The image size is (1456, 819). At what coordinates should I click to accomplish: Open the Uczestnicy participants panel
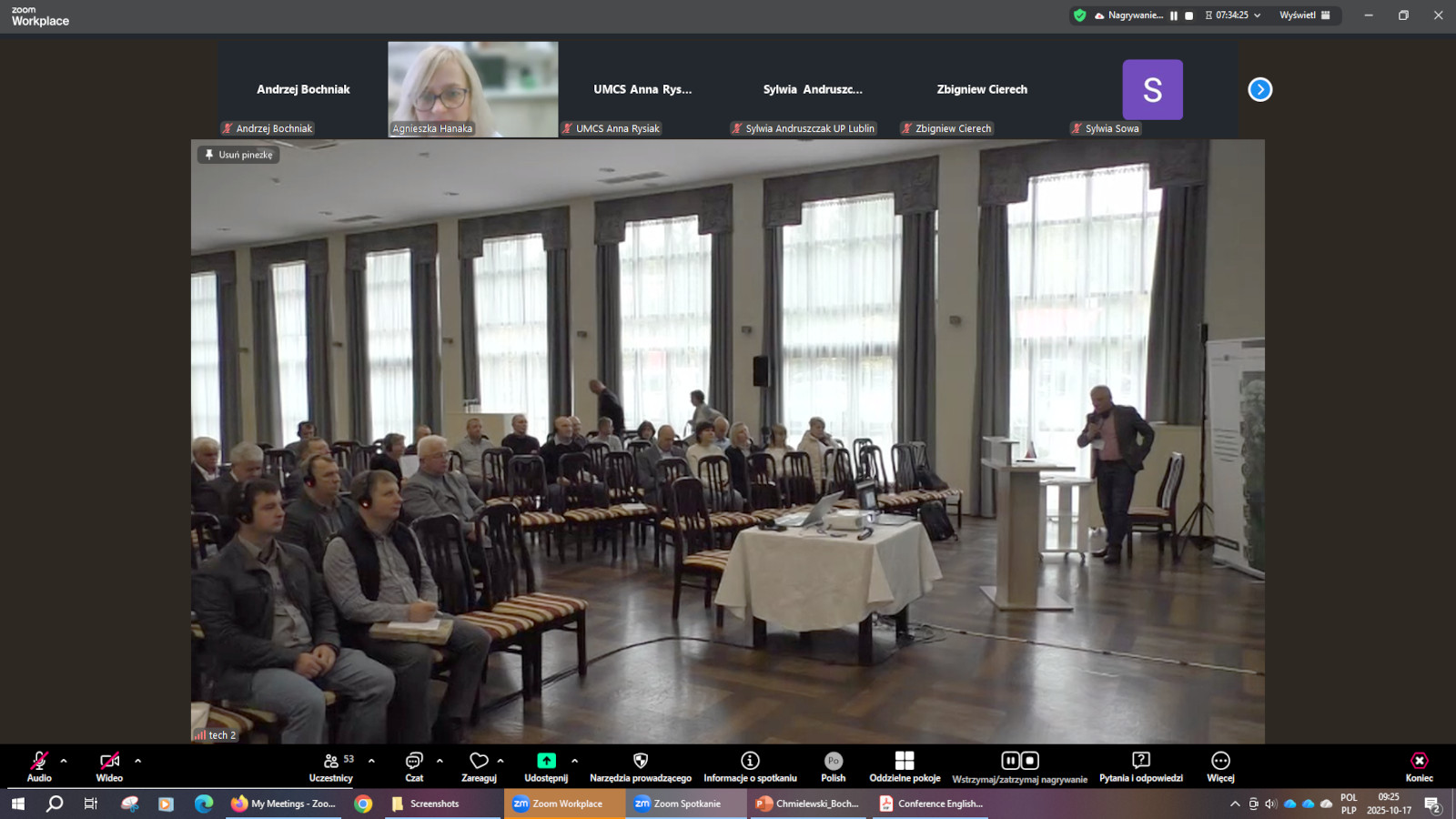pyautogui.click(x=331, y=765)
